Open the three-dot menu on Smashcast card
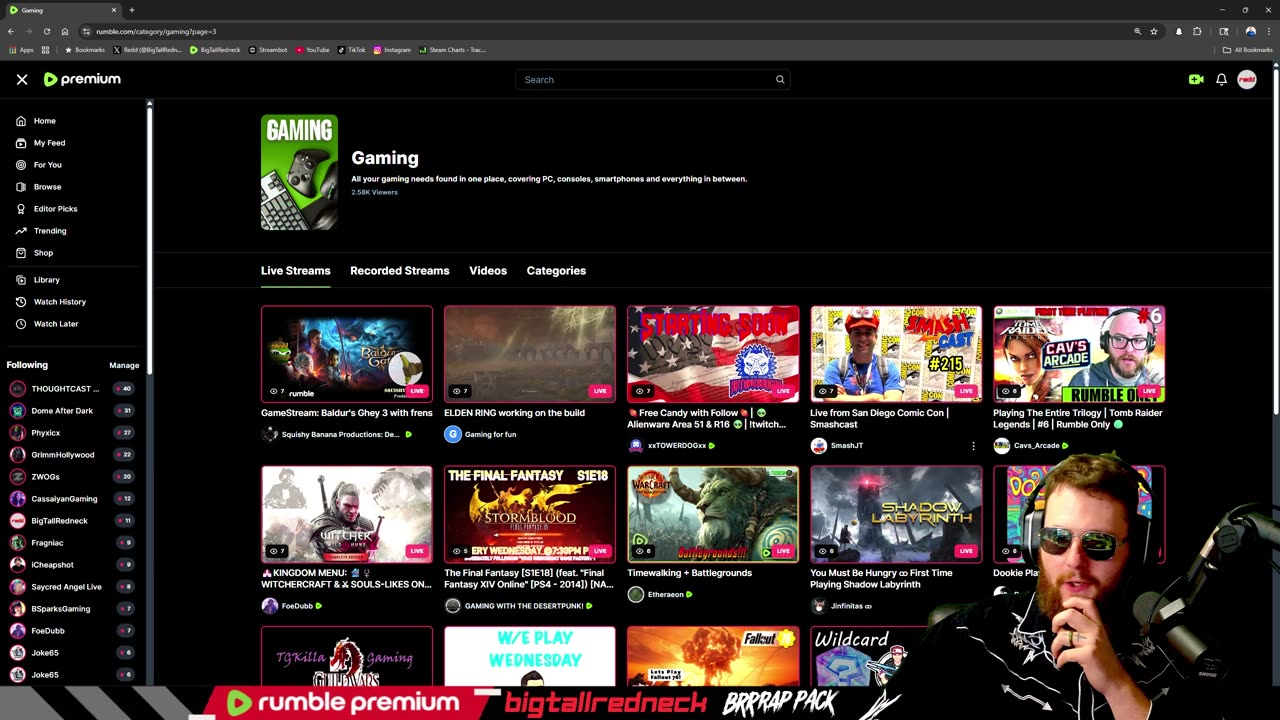Image resolution: width=1280 pixels, height=720 pixels. click(x=973, y=446)
